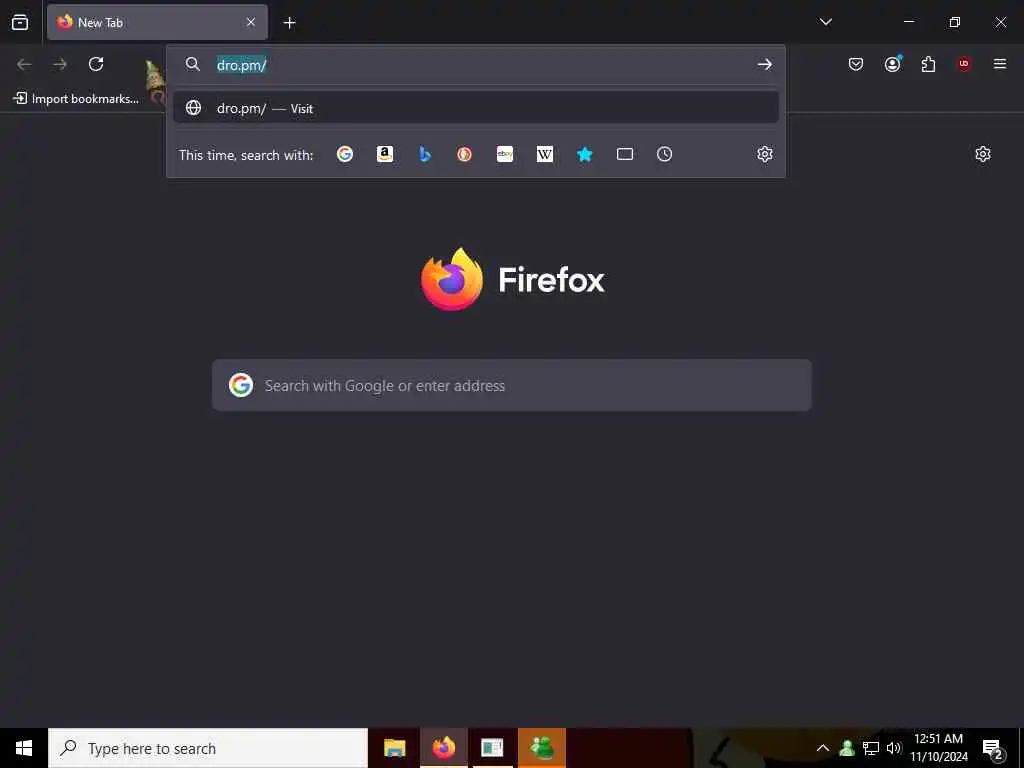Expand the List all tabs dropdown

click(825, 22)
